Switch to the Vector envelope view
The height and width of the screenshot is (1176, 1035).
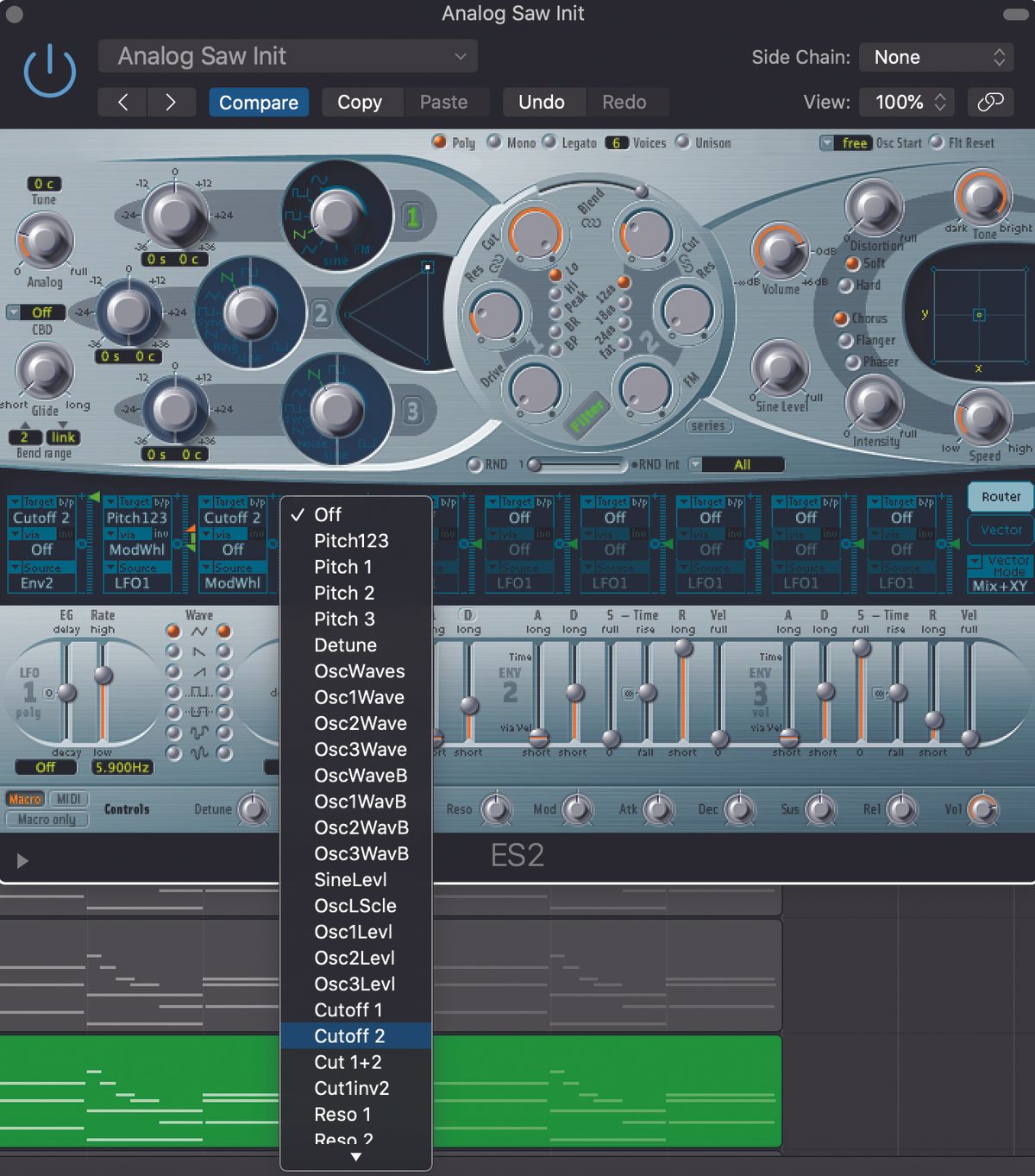1000,530
